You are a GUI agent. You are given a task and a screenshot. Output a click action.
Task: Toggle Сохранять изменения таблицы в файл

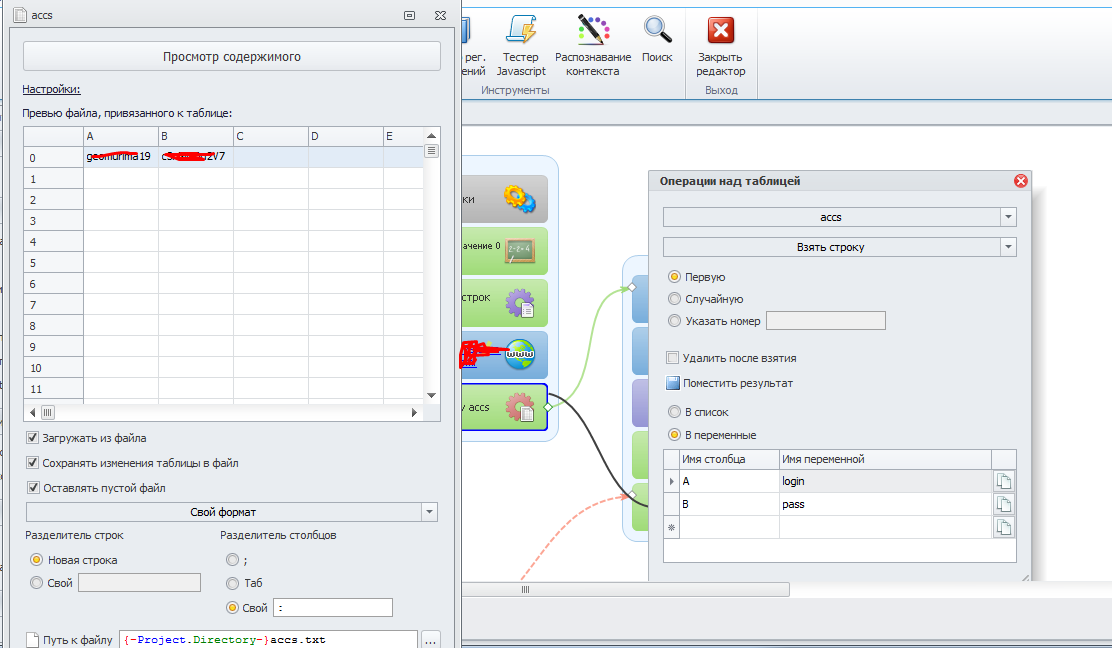pyautogui.click(x=32, y=462)
